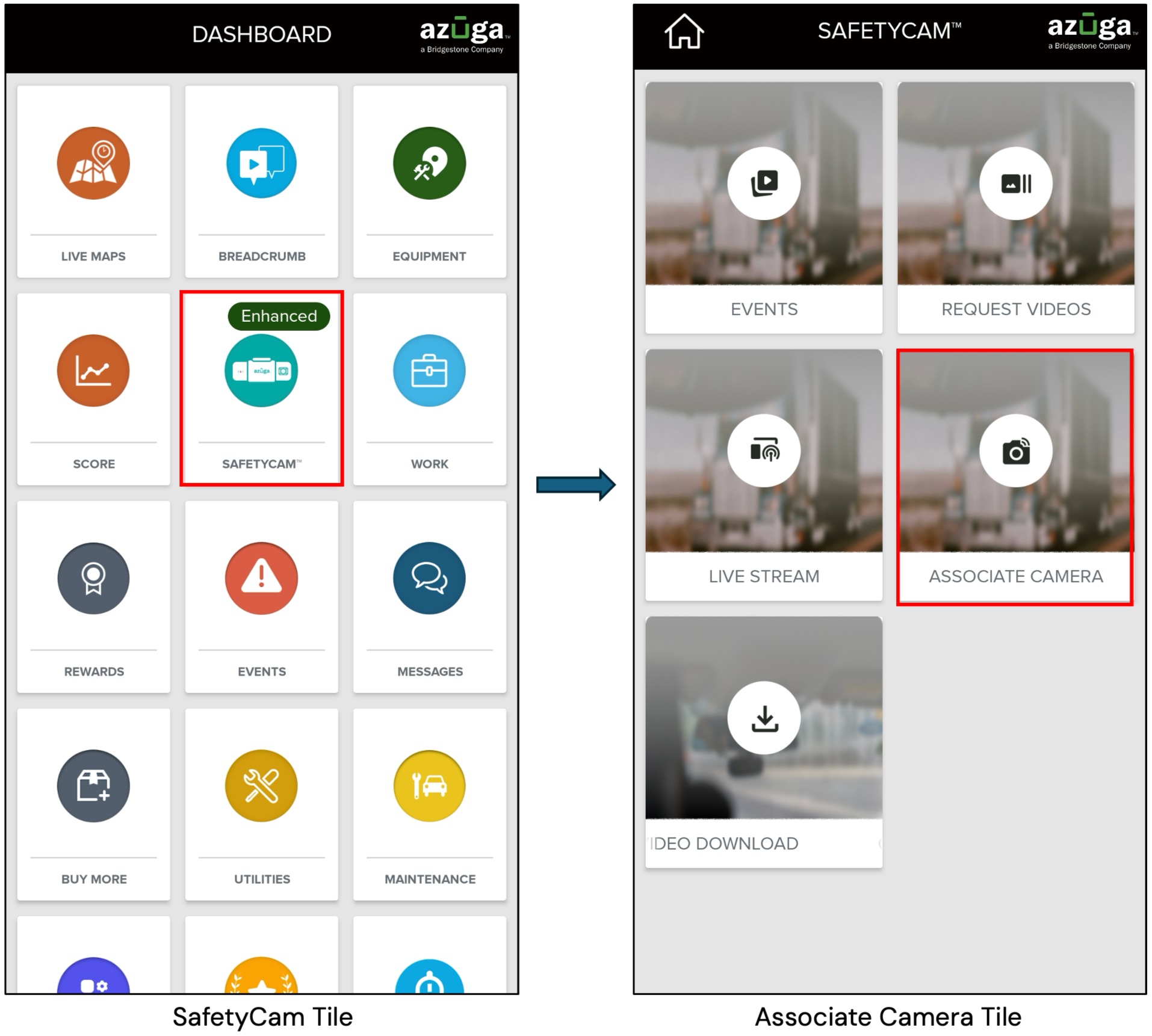1152x1036 pixels.
Task: Tap the Rewards ribbon icon
Action: pos(93,578)
